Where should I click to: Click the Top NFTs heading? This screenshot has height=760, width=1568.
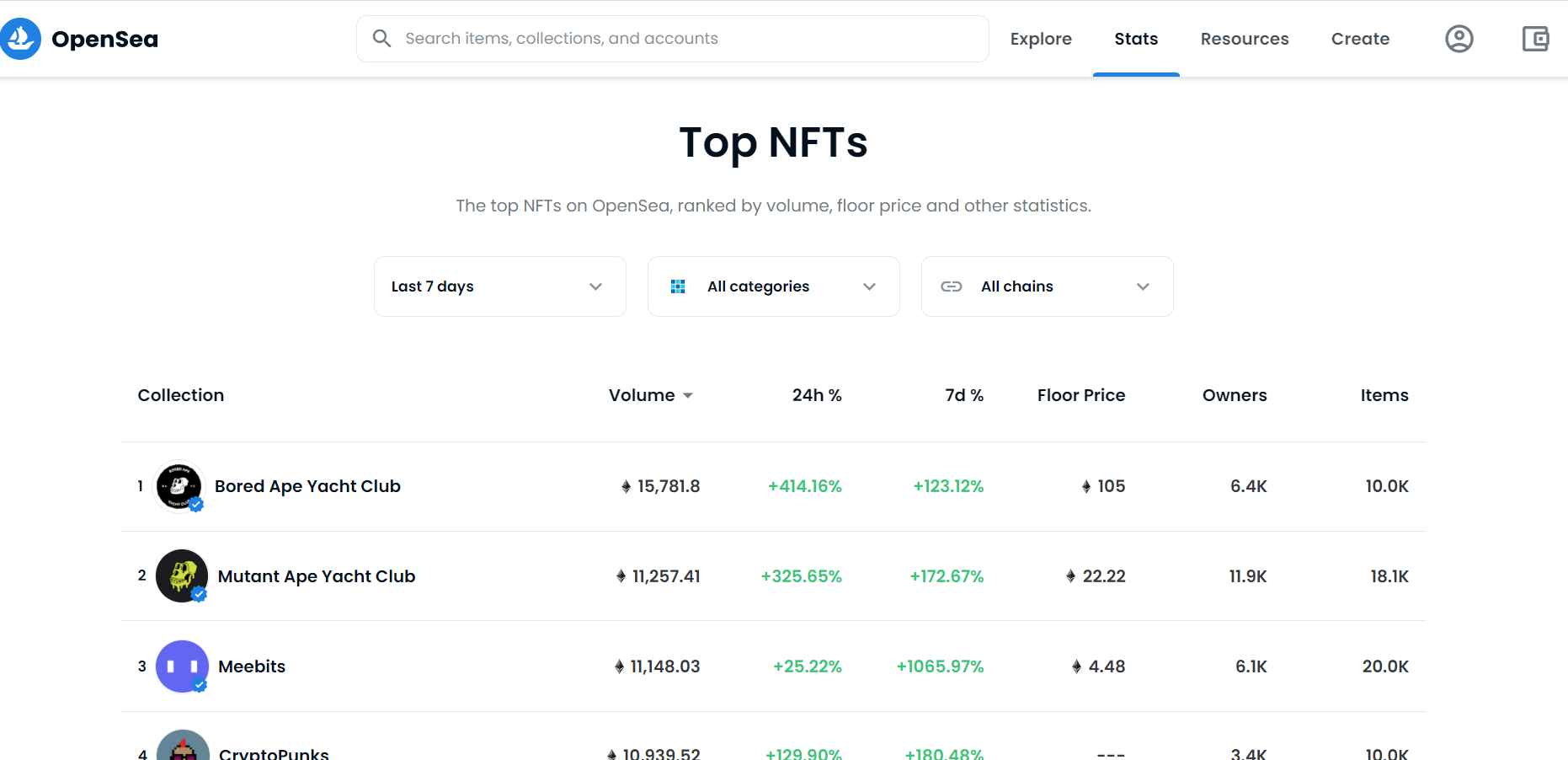pos(773,142)
